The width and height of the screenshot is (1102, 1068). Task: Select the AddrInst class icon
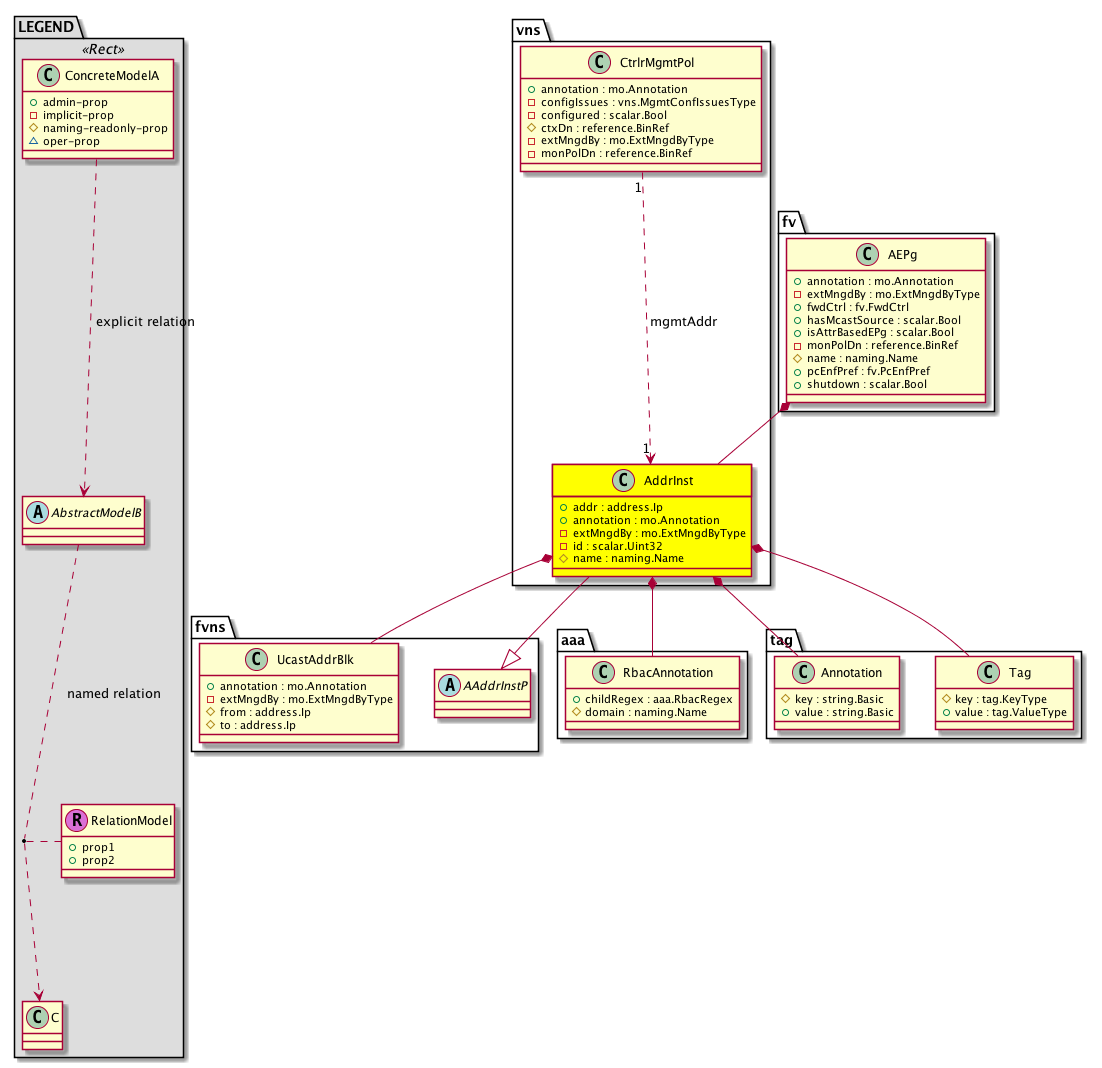click(625, 481)
